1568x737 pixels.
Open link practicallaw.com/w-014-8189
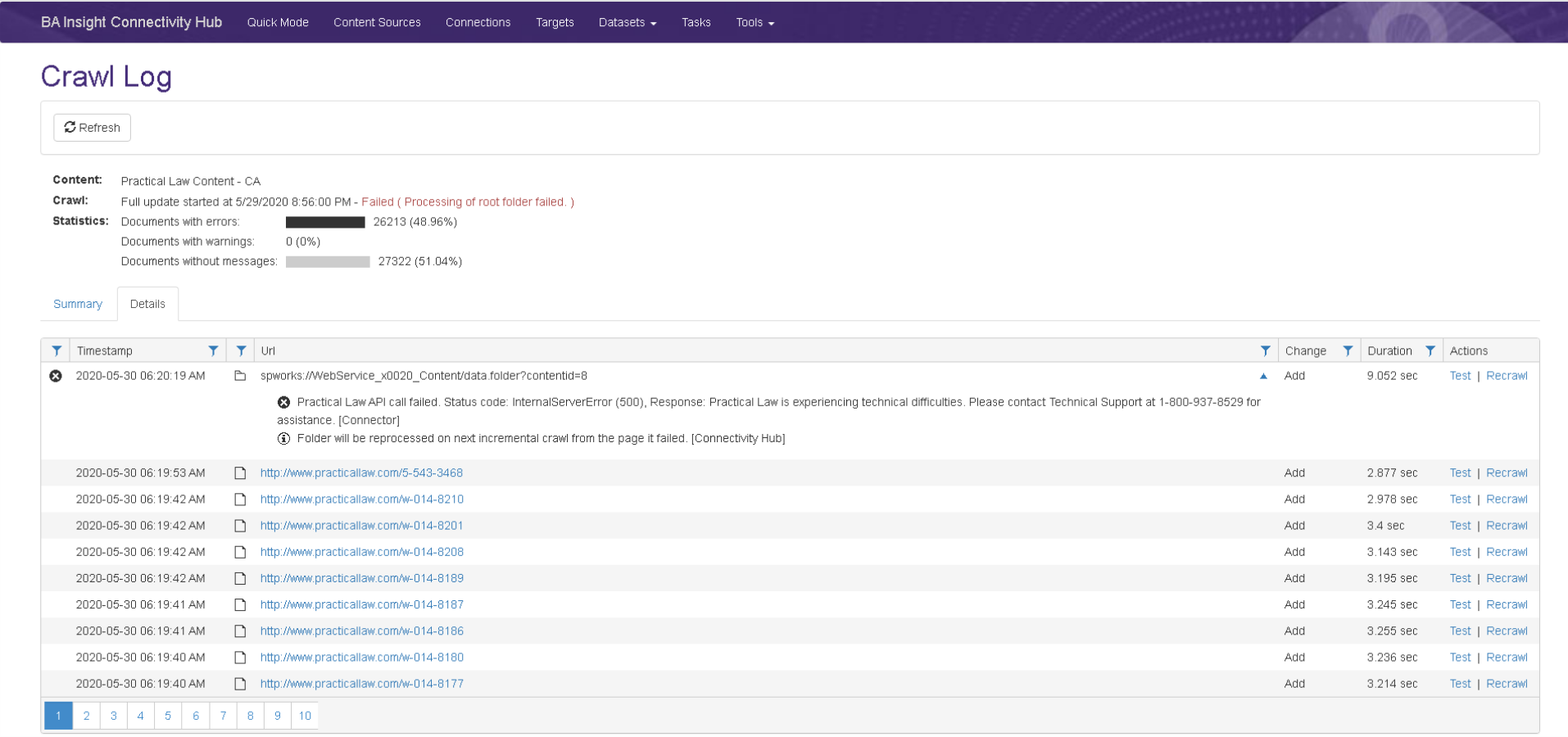click(362, 578)
